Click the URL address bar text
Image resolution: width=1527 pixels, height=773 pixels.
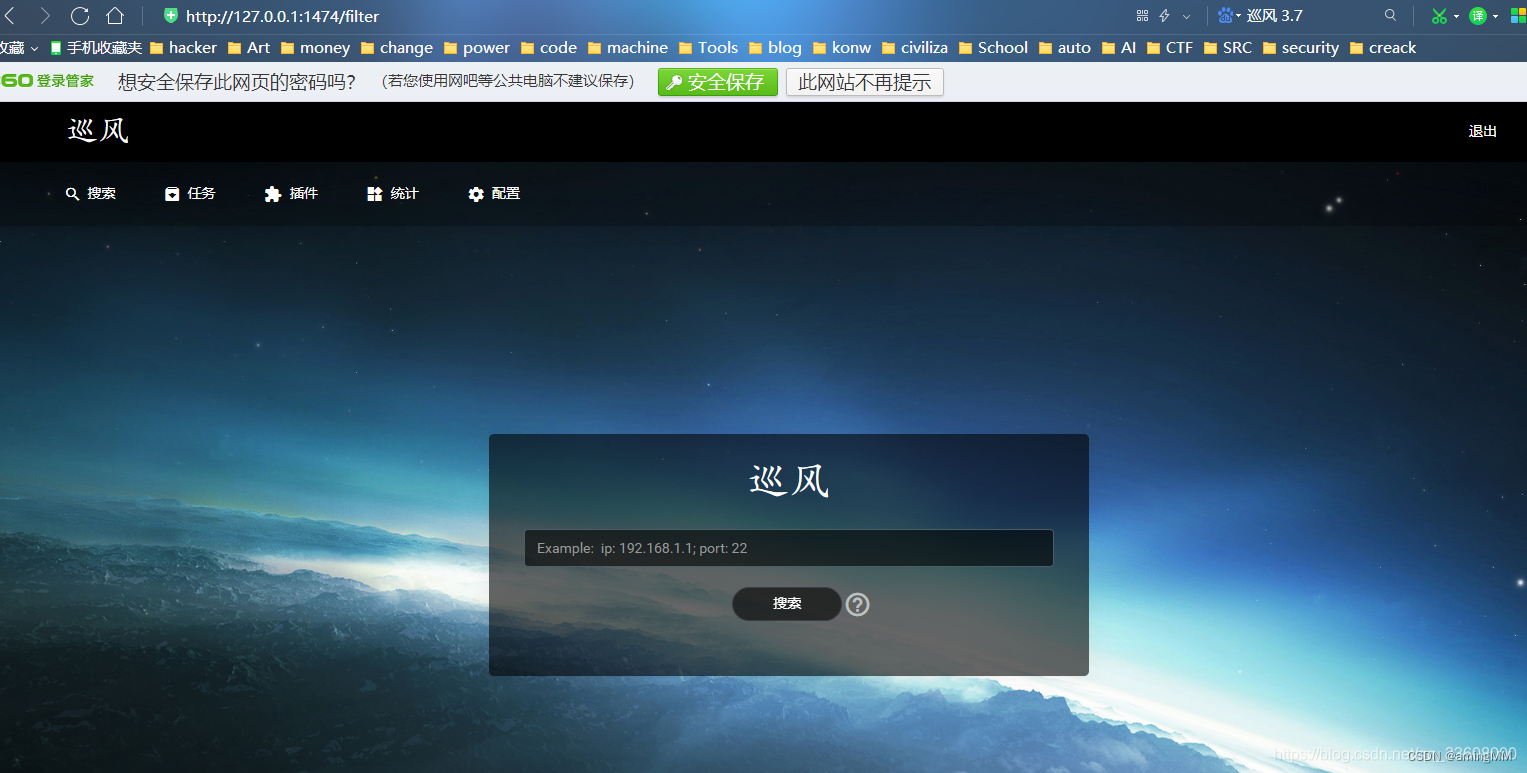[x=282, y=16]
